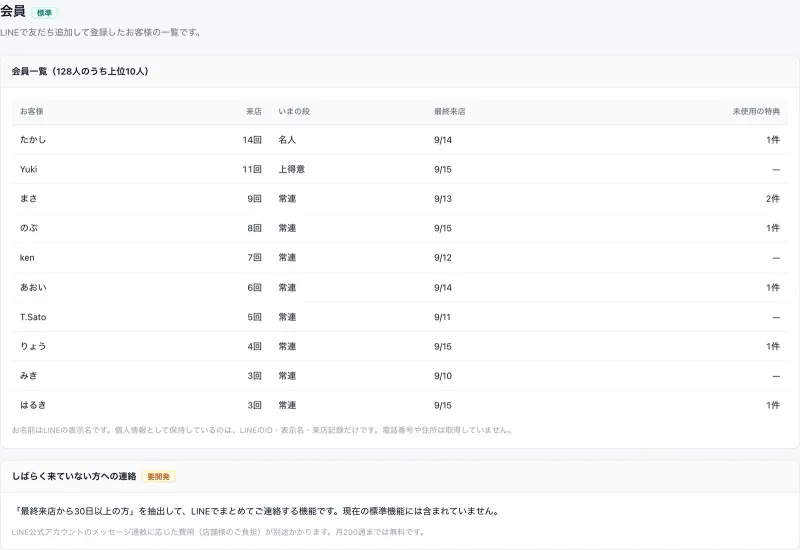Click the お客様 column header
Viewport: 800px width, 550px height.
(x=32, y=111)
